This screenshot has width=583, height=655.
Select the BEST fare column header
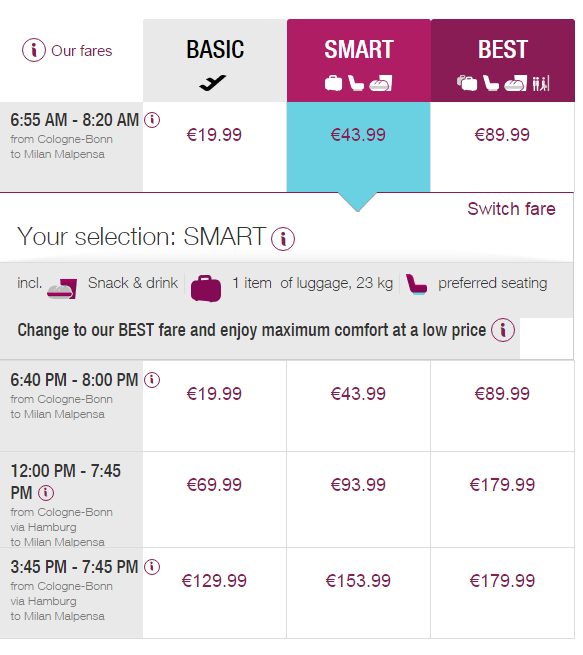click(x=503, y=61)
